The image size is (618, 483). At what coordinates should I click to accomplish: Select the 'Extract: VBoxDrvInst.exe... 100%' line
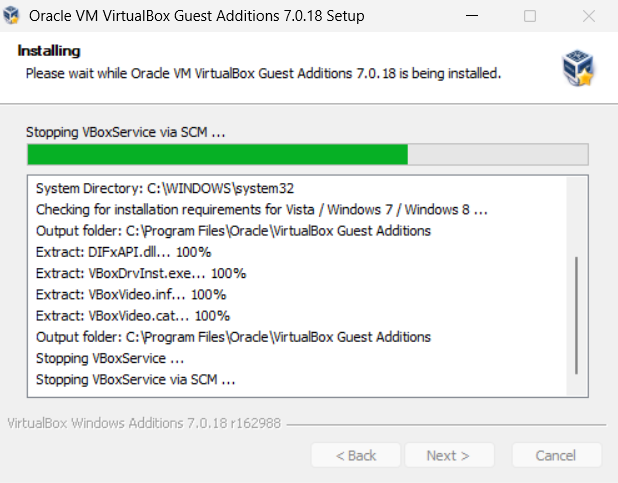(x=140, y=273)
